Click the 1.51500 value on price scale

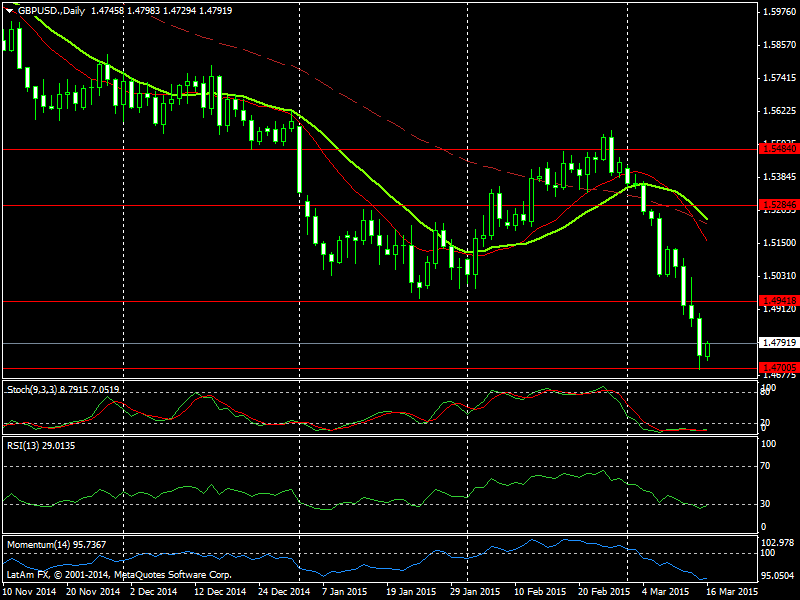point(777,243)
